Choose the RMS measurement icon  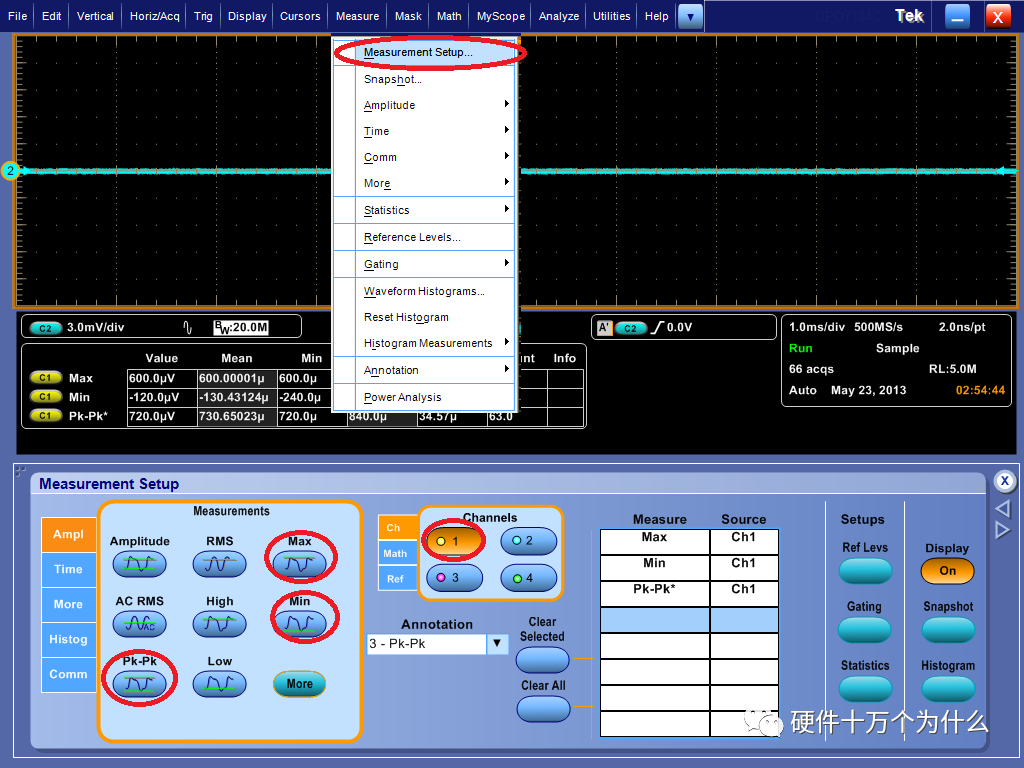click(x=219, y=565)
